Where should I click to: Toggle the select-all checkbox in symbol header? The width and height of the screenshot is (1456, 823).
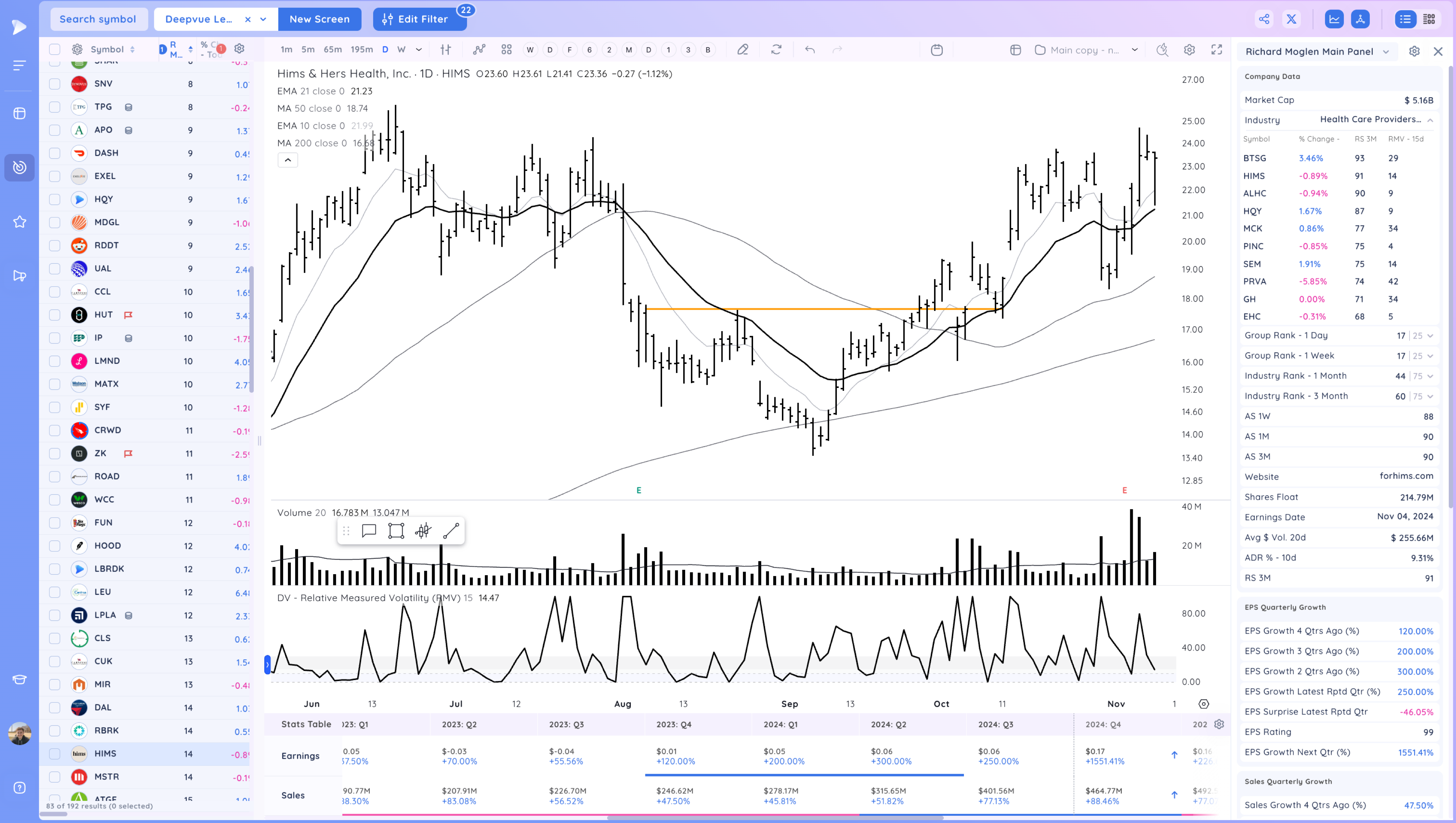pos(54,49)
